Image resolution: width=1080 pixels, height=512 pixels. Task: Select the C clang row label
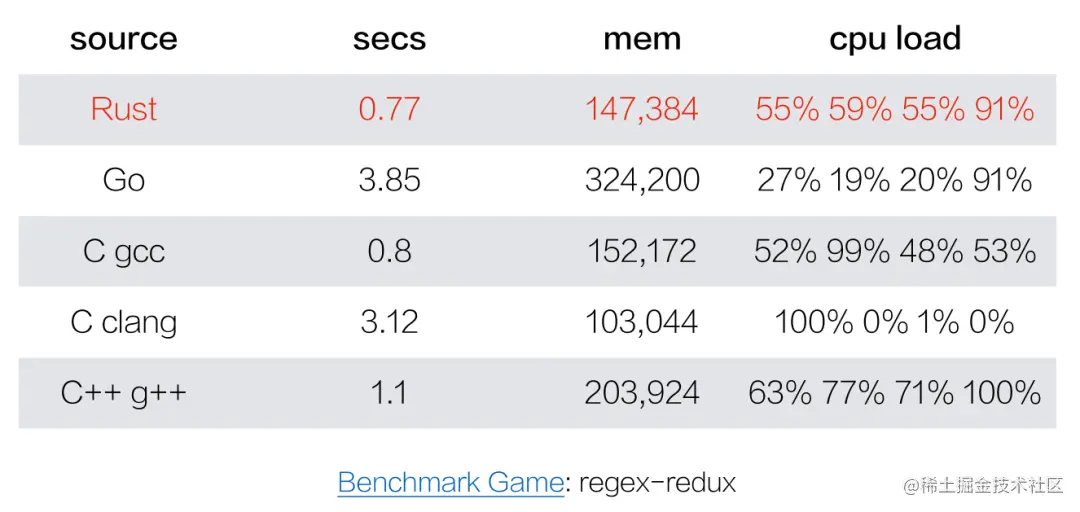124,322
